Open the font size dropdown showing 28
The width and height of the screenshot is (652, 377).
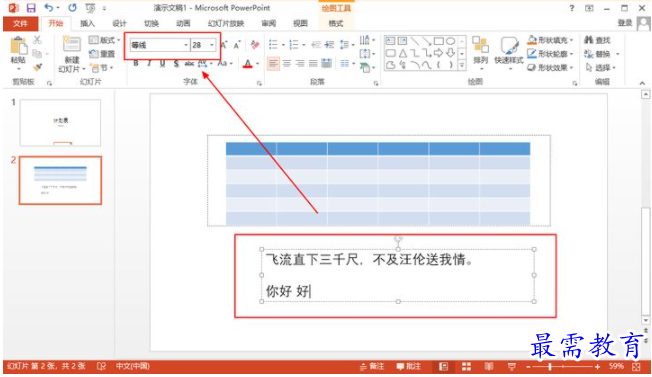pyautogui.click(x=212, y=45)
